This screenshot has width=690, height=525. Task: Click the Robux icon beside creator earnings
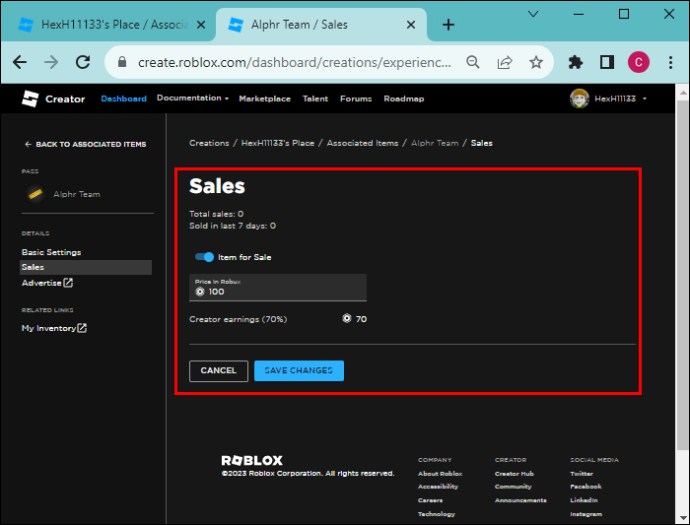pos(347,318)
